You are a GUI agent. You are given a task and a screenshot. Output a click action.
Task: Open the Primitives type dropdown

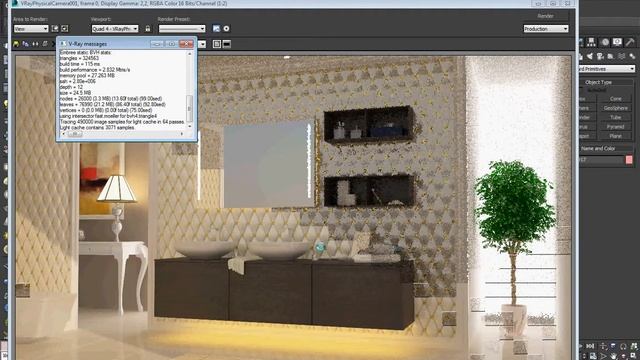(x=608, y=69)
